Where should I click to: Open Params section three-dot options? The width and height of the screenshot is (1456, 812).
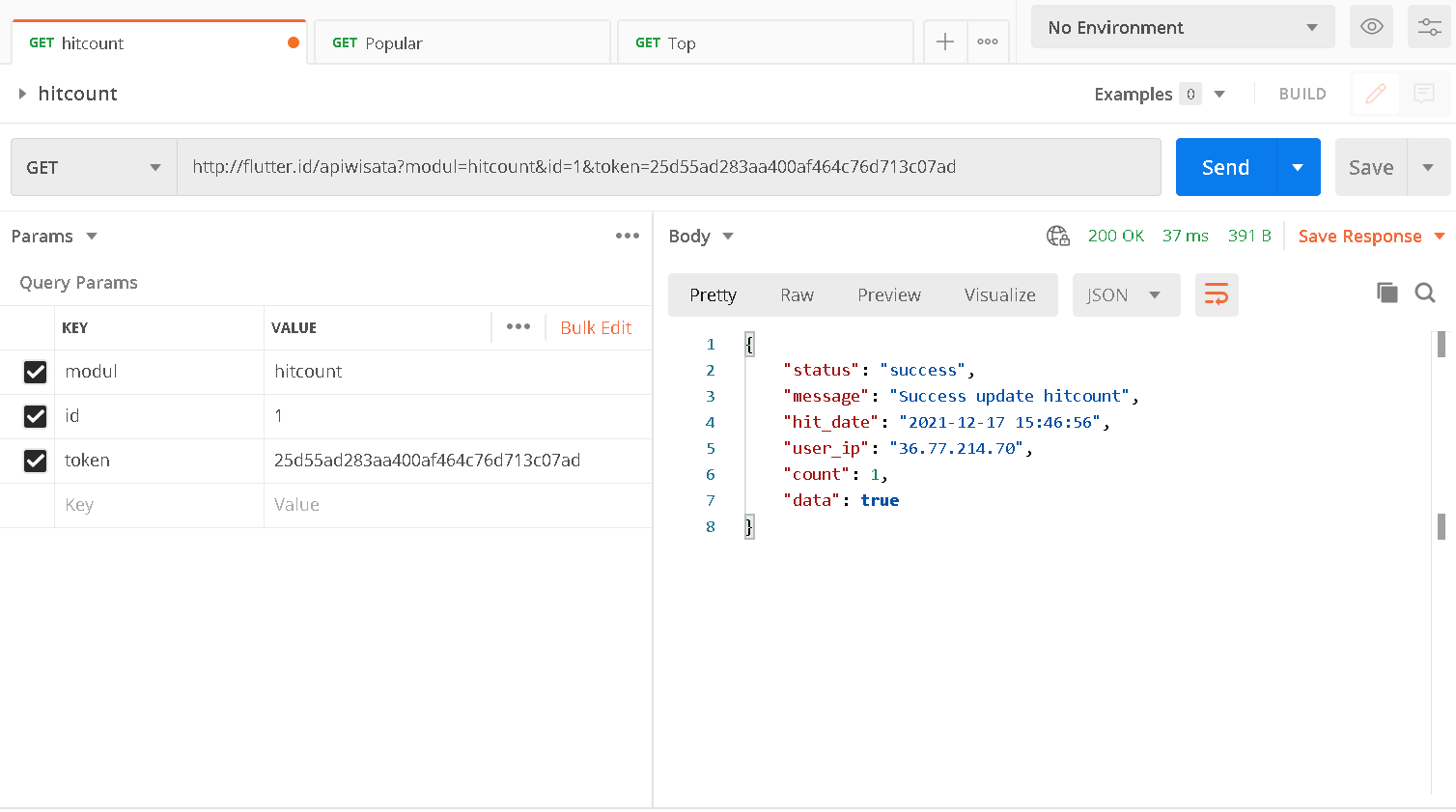click(628, 236)
